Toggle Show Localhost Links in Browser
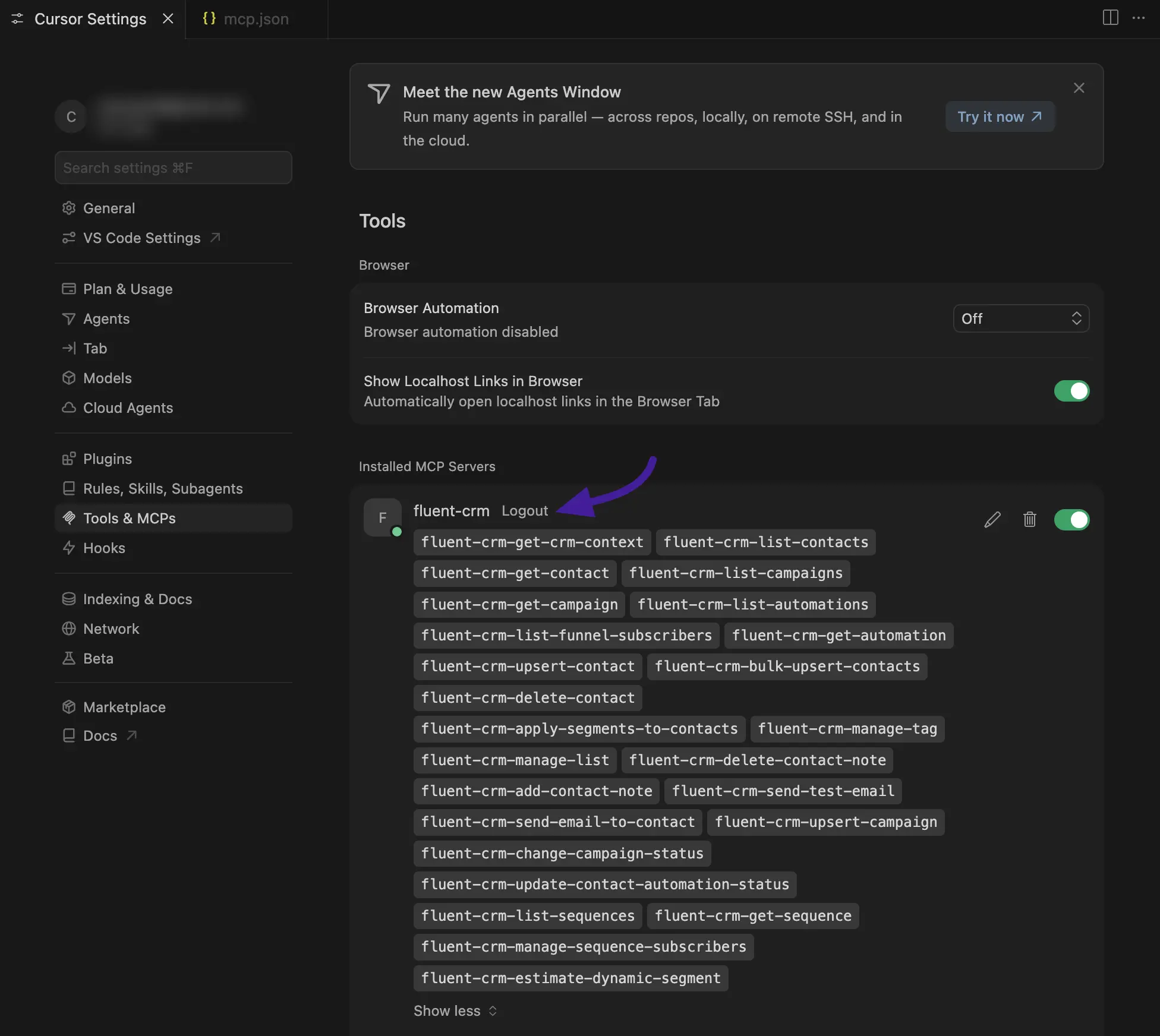 (x=1071, y=391)
